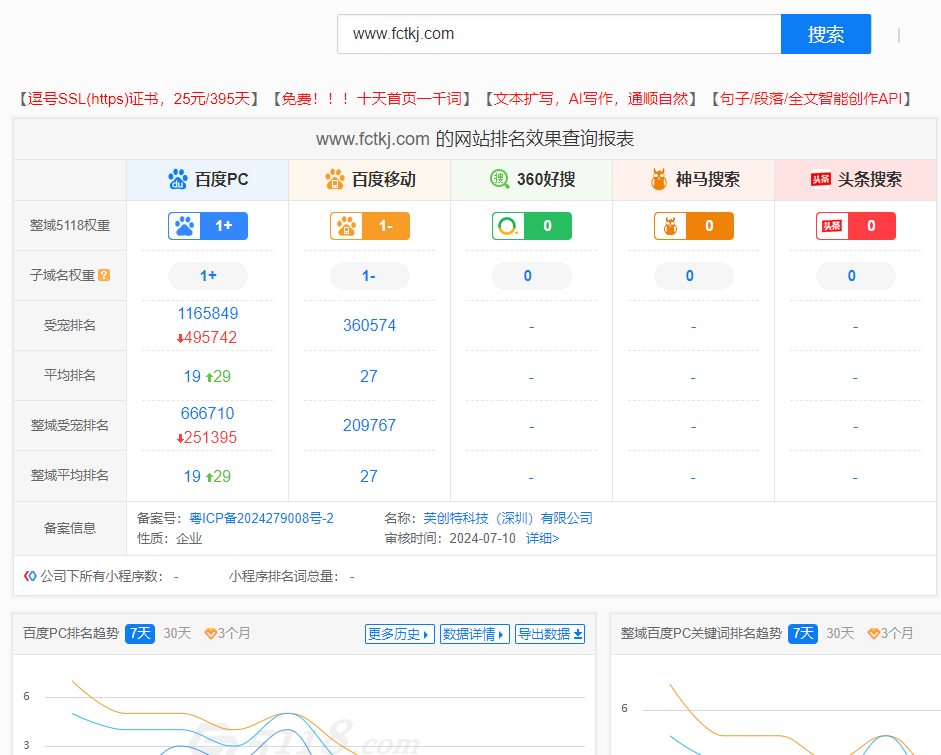The height and width of the screenshot is (755, 941).
Task: Click Baidu Mobile 整域受宠排名 value 209767
Action: [369, 426]
